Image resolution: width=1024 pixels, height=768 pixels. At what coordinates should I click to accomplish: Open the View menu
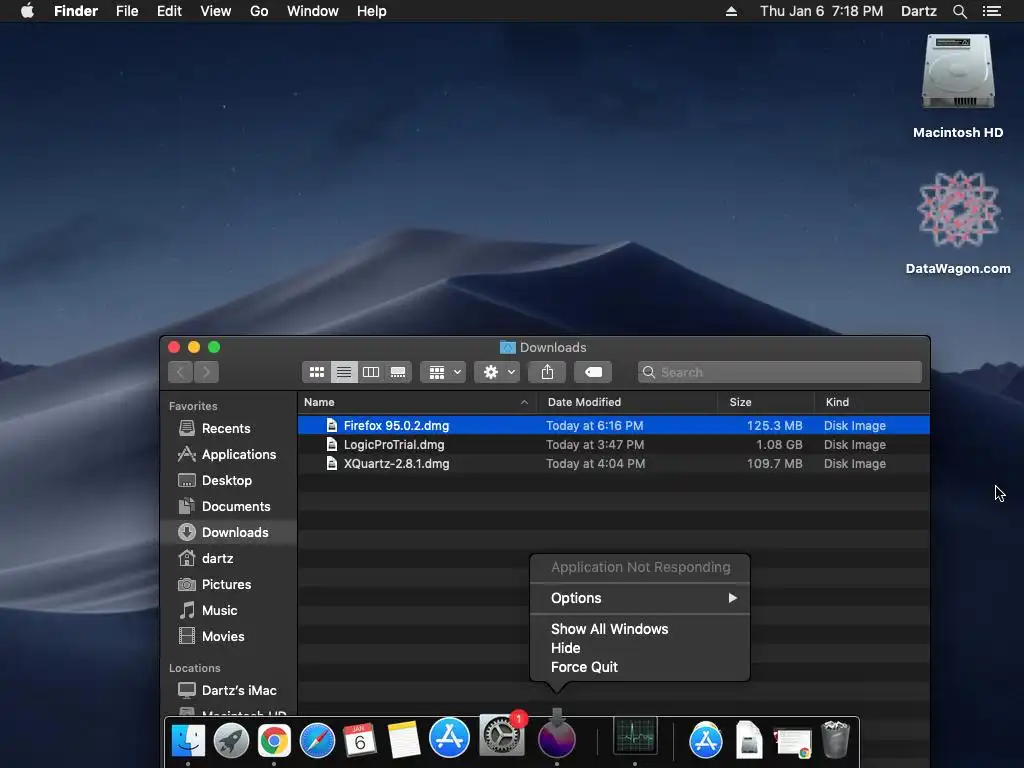(216, 11)
